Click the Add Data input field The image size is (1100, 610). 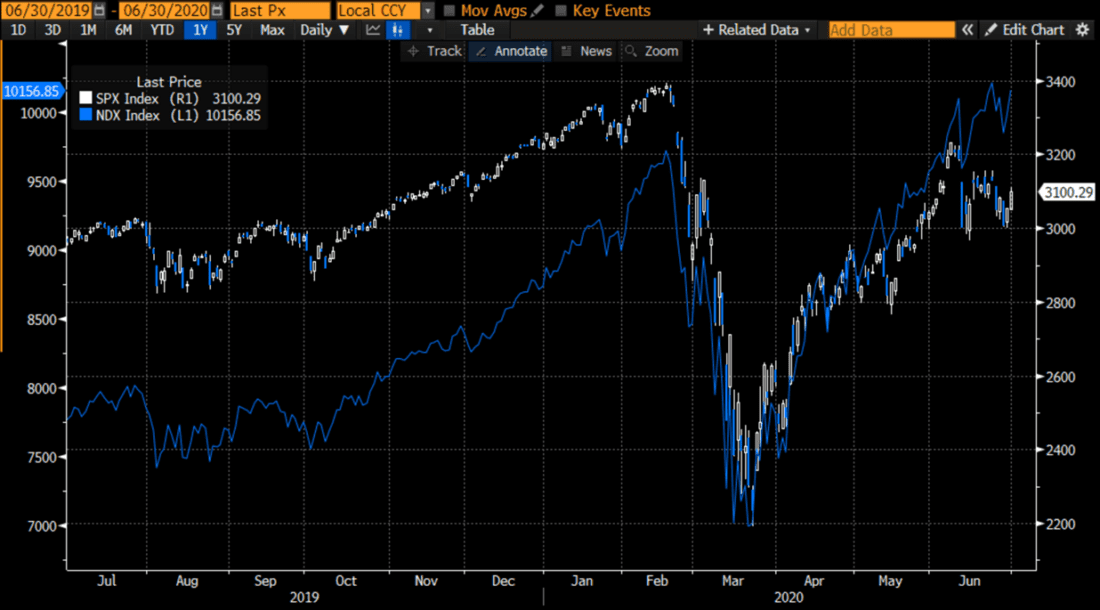pos(892,30)
